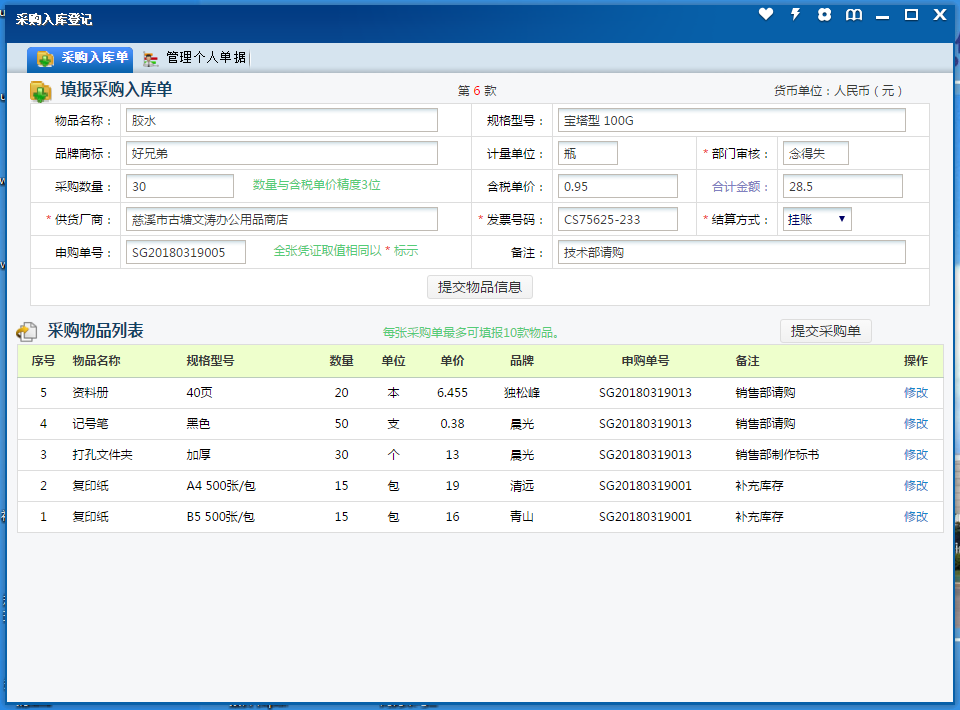Image resolution: width=960 pixels, height=710 pixels.
Task: Click the heart favorite icon in title bar
Action: coord(766,14)
